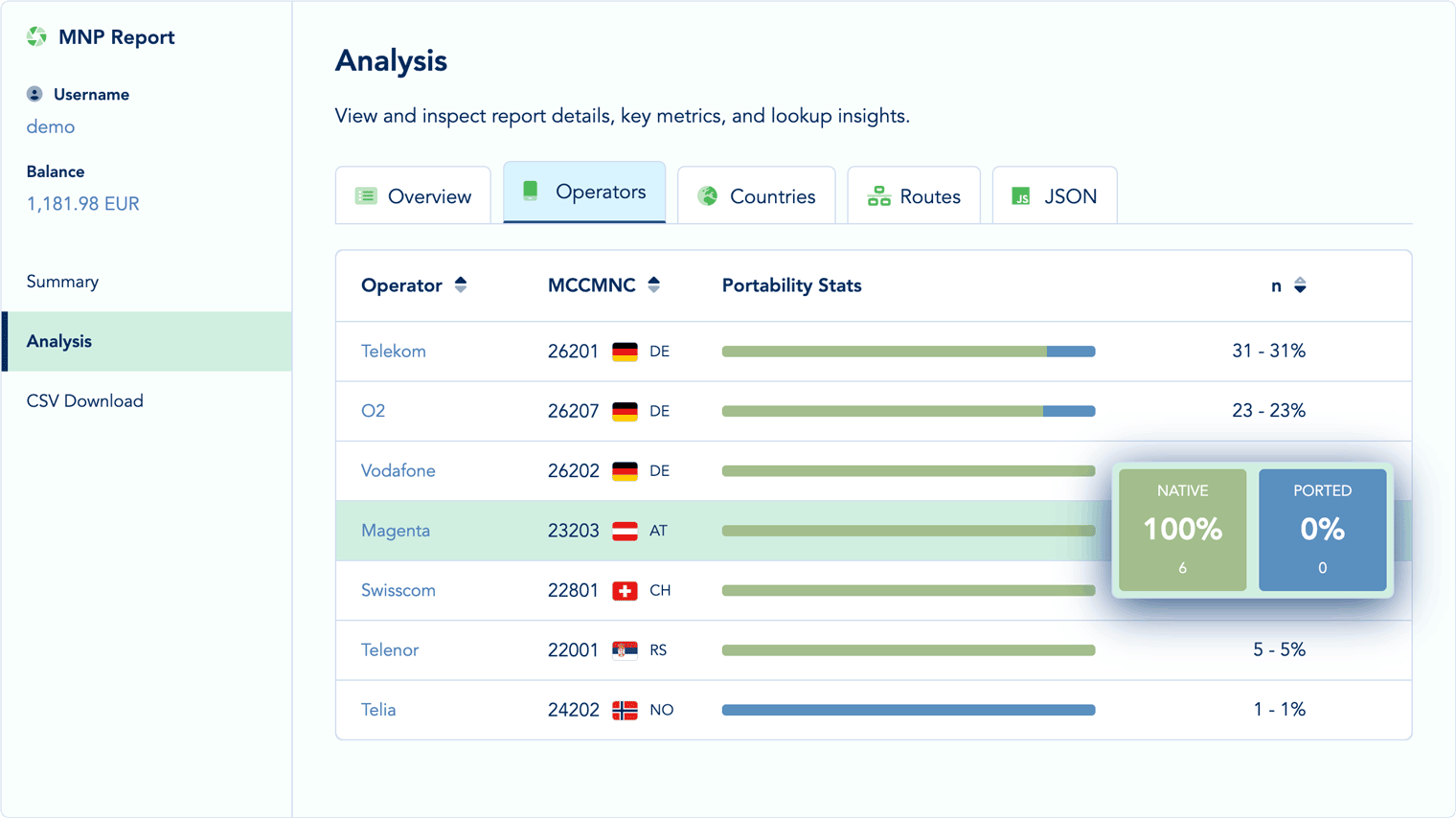
Task: Navigate to CSV Download in the sidebar
Action: point(84,400)
